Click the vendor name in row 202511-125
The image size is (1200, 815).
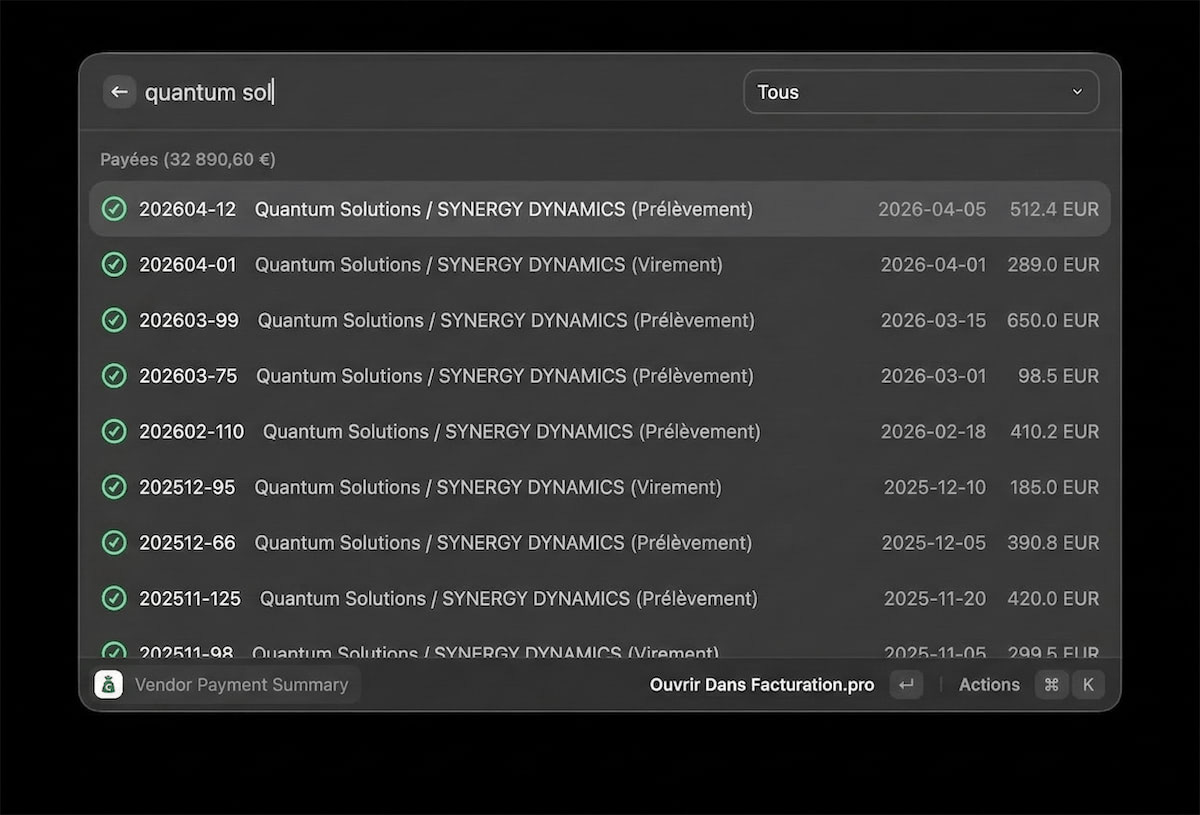click(509, 598)
